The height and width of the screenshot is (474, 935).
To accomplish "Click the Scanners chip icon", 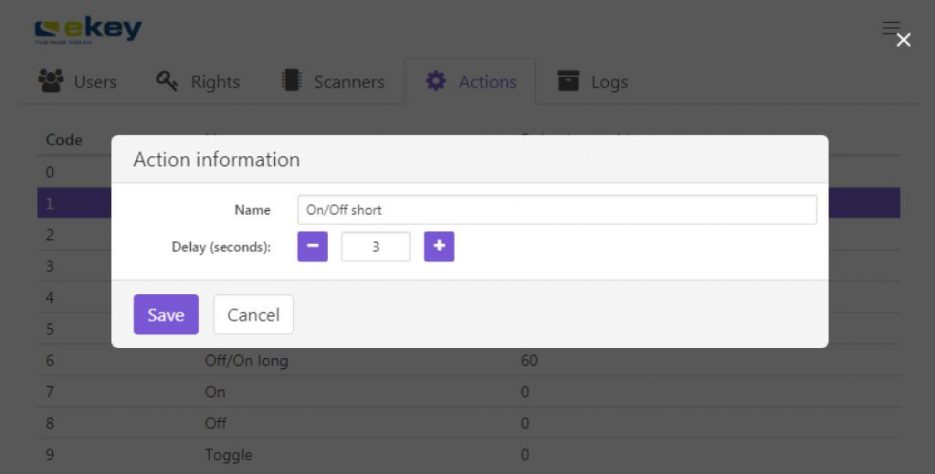I will coord(291,80).
